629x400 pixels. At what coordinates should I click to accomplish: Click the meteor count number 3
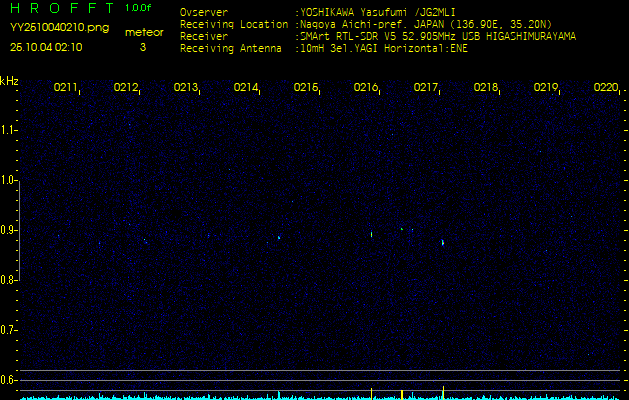coord(142,46)
